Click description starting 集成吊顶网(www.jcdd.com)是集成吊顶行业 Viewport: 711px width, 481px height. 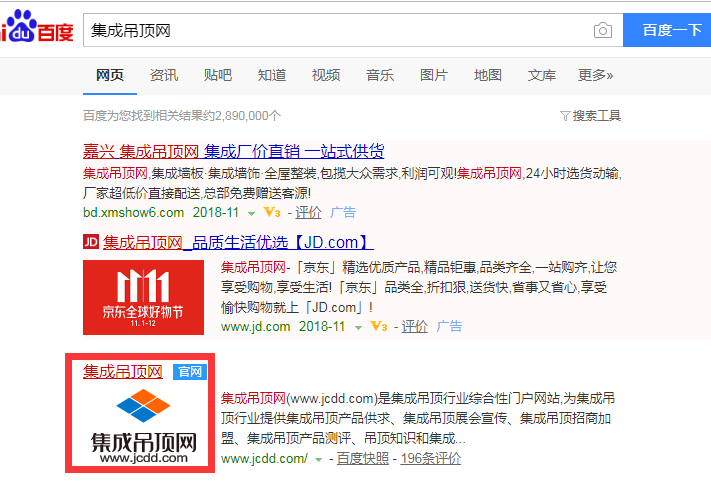point(418,418)
